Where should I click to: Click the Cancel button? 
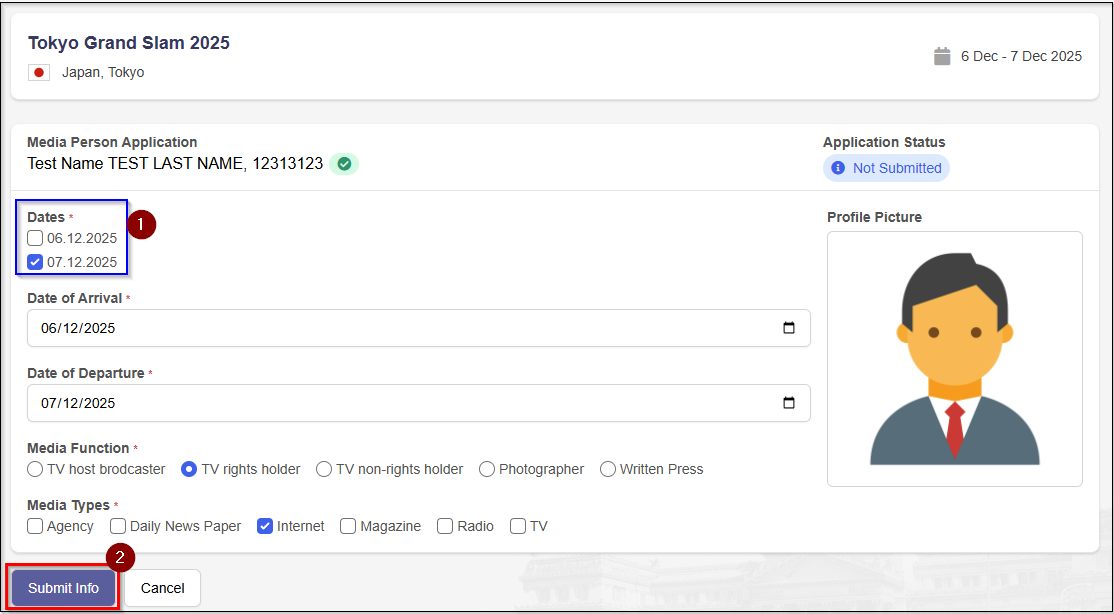pos(162,588)
